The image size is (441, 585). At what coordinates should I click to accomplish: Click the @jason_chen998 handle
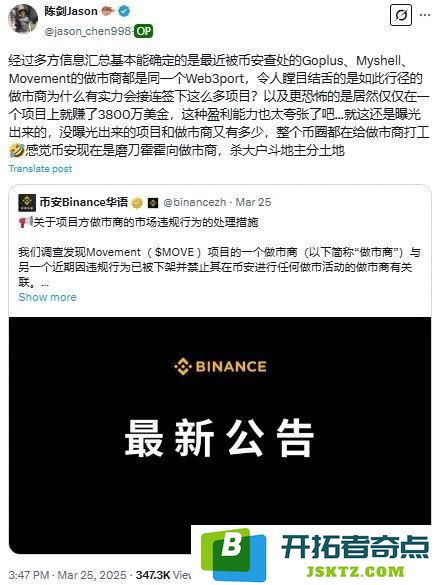tap(88, 31)
